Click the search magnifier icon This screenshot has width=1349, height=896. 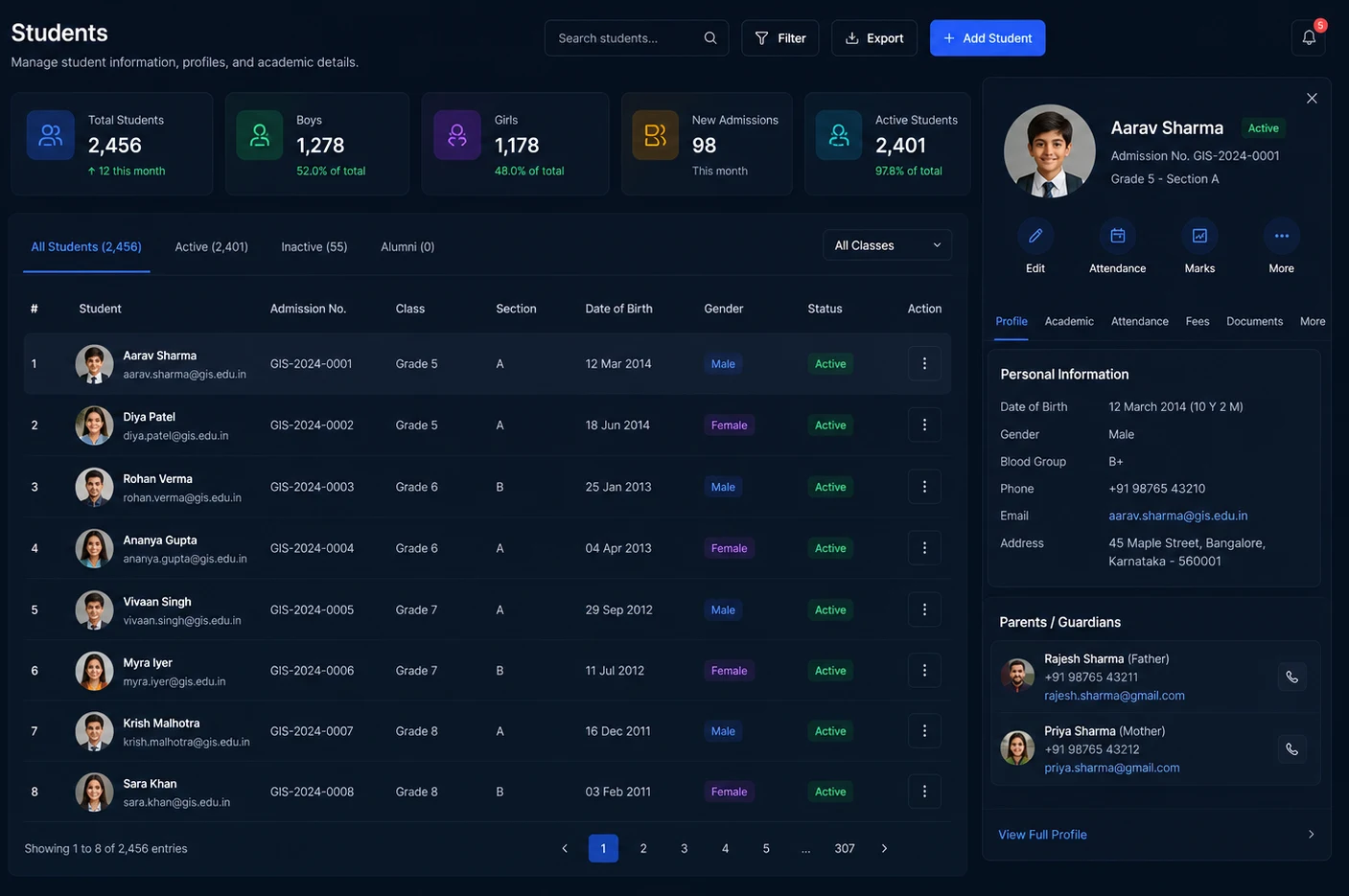(x=710, y=38)
